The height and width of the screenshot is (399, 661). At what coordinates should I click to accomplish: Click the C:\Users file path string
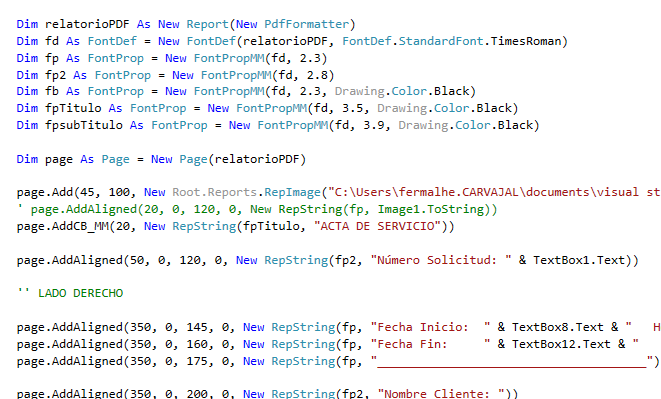point(494,192)
